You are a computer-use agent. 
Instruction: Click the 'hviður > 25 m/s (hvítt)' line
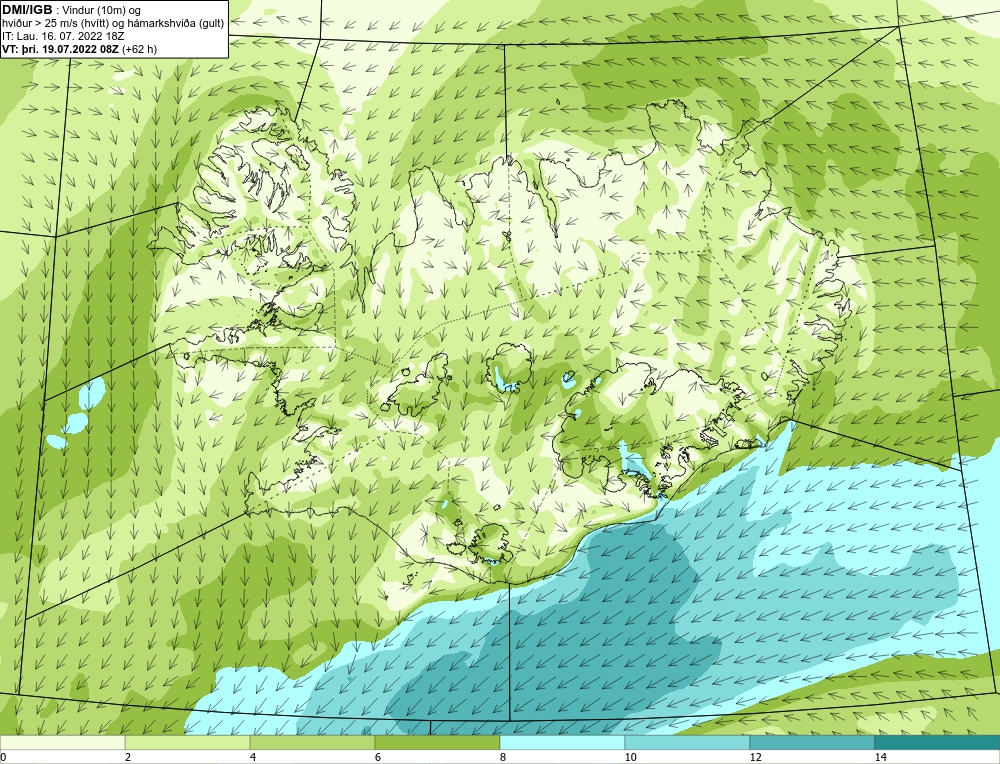click(55, 24)
